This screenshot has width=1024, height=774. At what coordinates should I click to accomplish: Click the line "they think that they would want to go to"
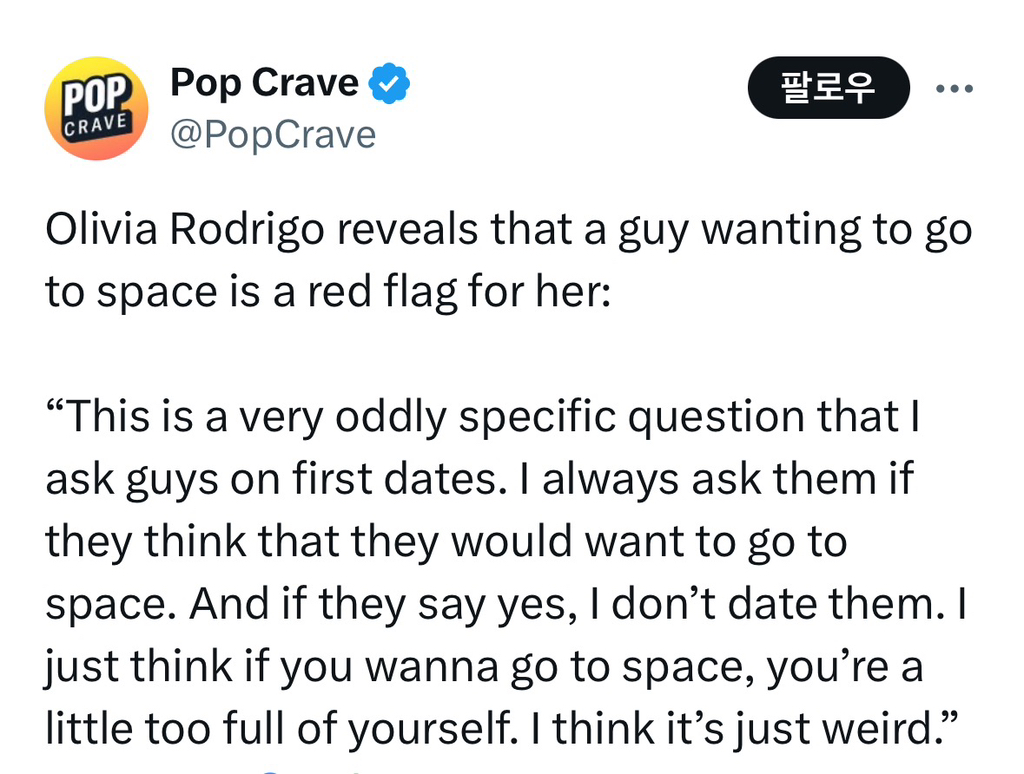(446, 541)
